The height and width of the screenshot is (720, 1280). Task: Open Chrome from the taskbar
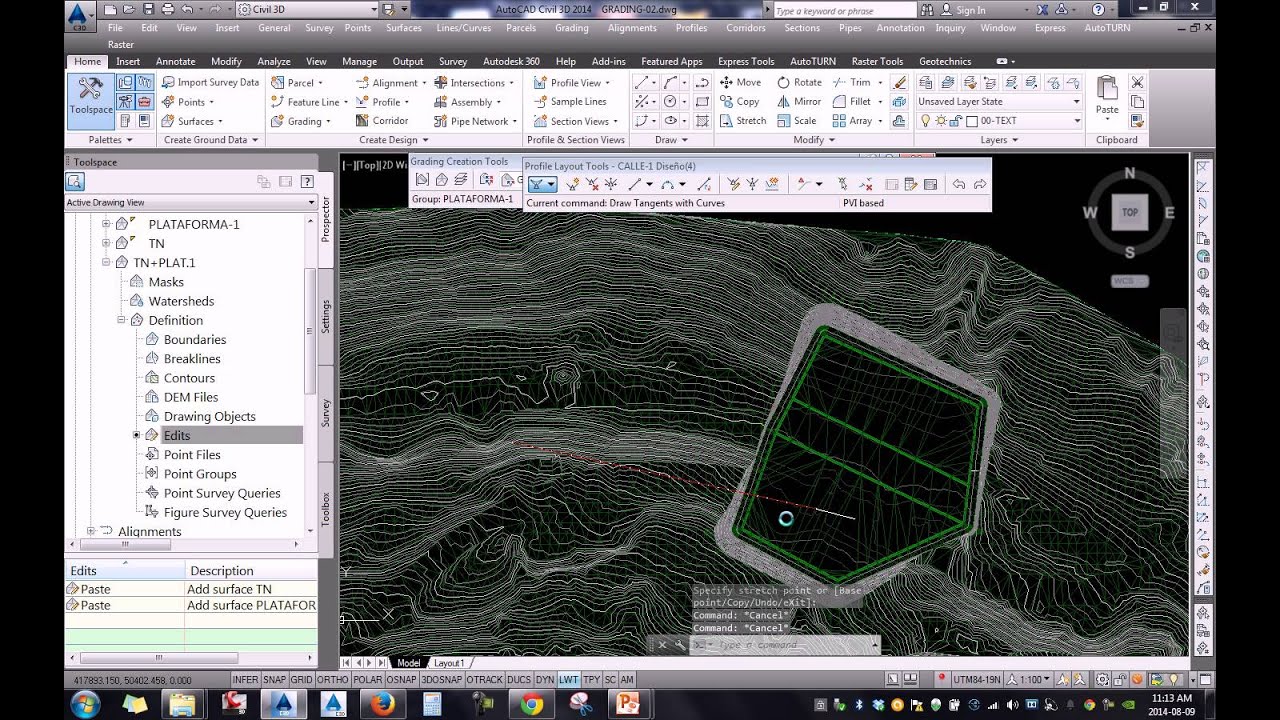[x=532, y=704]
